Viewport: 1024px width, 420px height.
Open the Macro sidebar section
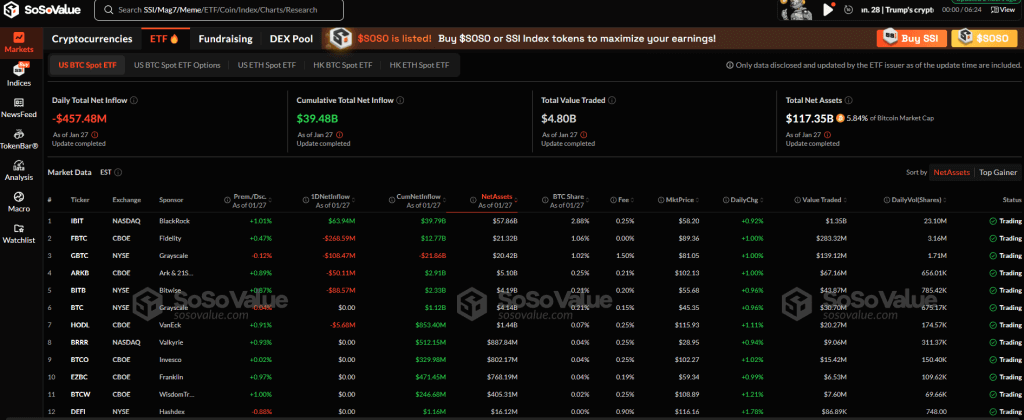coord(19,202)
